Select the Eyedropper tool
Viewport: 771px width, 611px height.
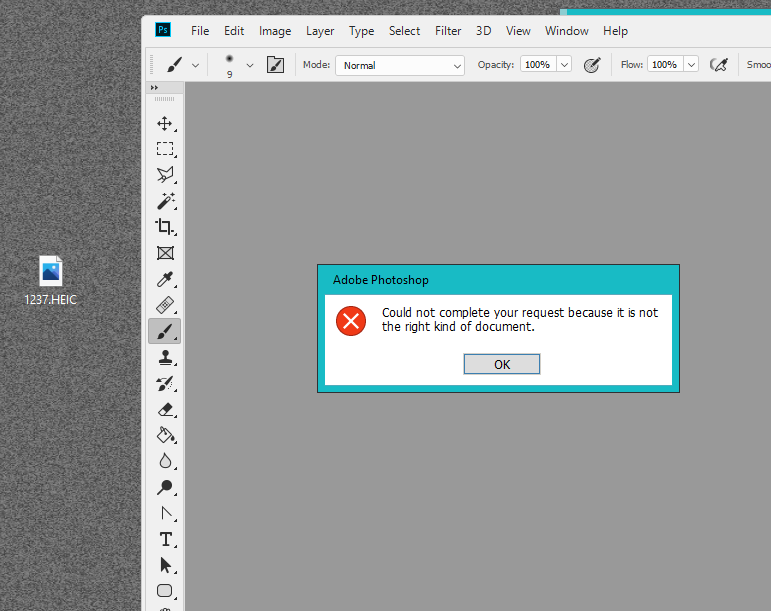click(x=165, y=279)
